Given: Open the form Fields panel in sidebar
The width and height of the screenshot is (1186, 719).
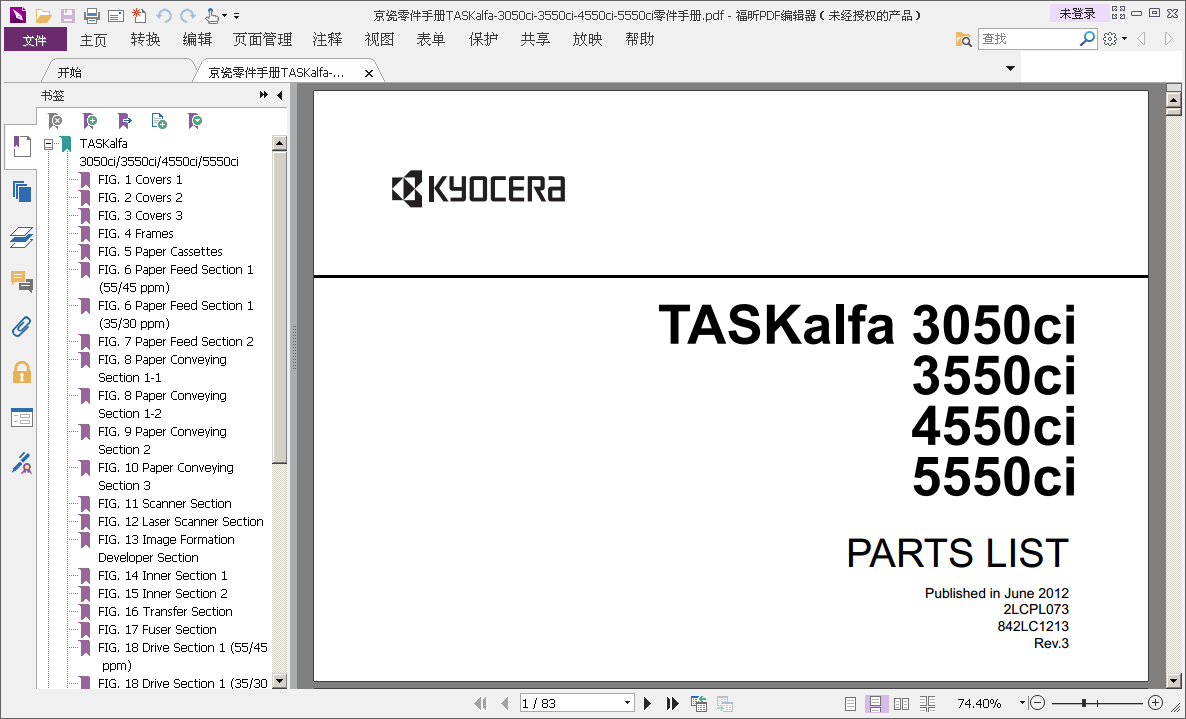Looking at the screenshot, I should click(22, 417).
